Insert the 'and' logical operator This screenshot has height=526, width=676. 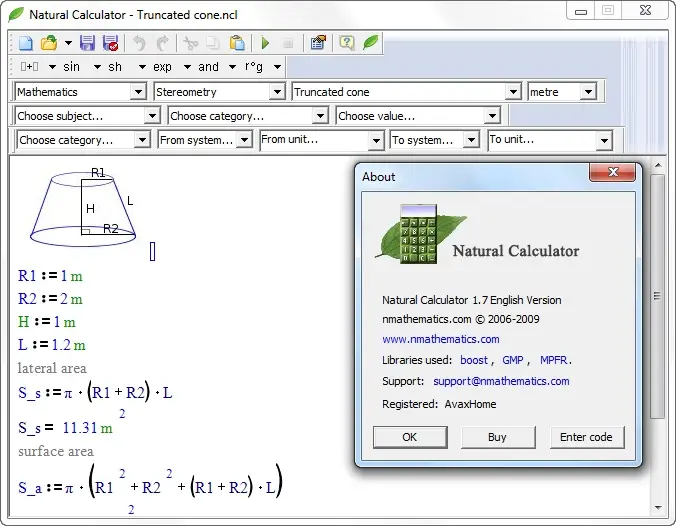[208, 67]
